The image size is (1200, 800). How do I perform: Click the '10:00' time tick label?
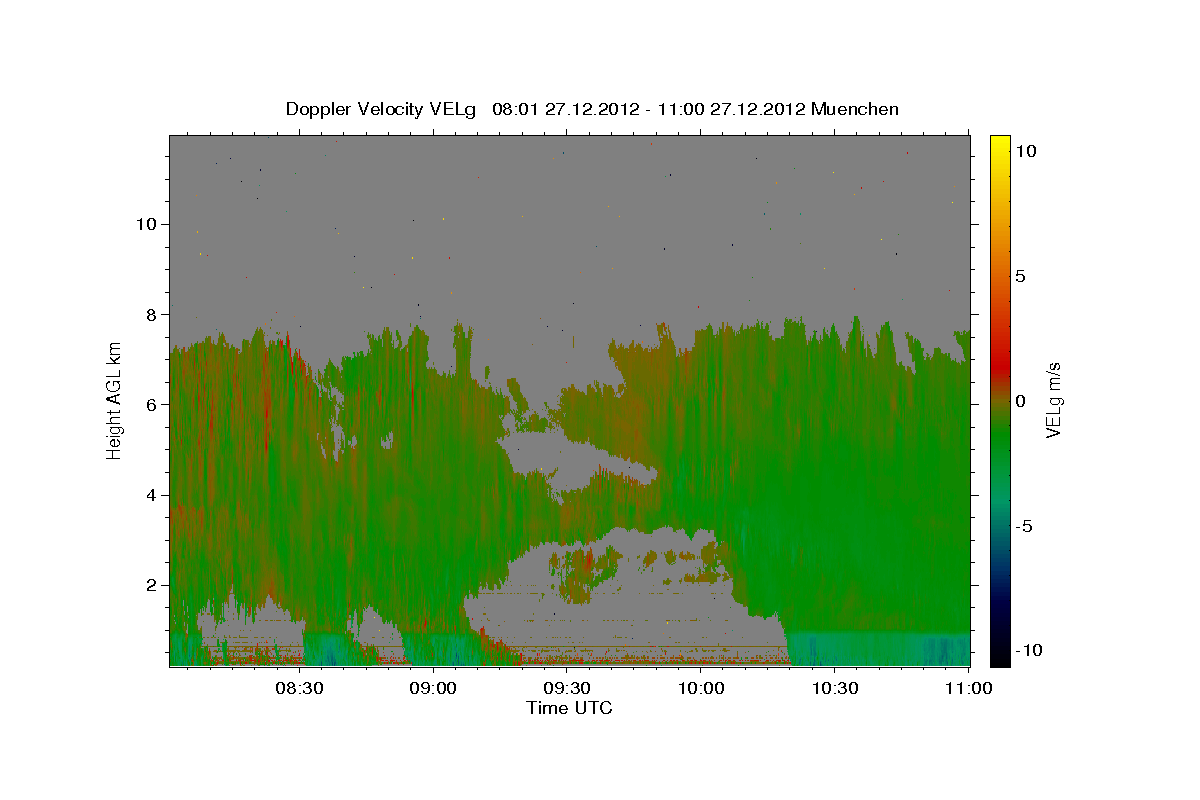701,688
